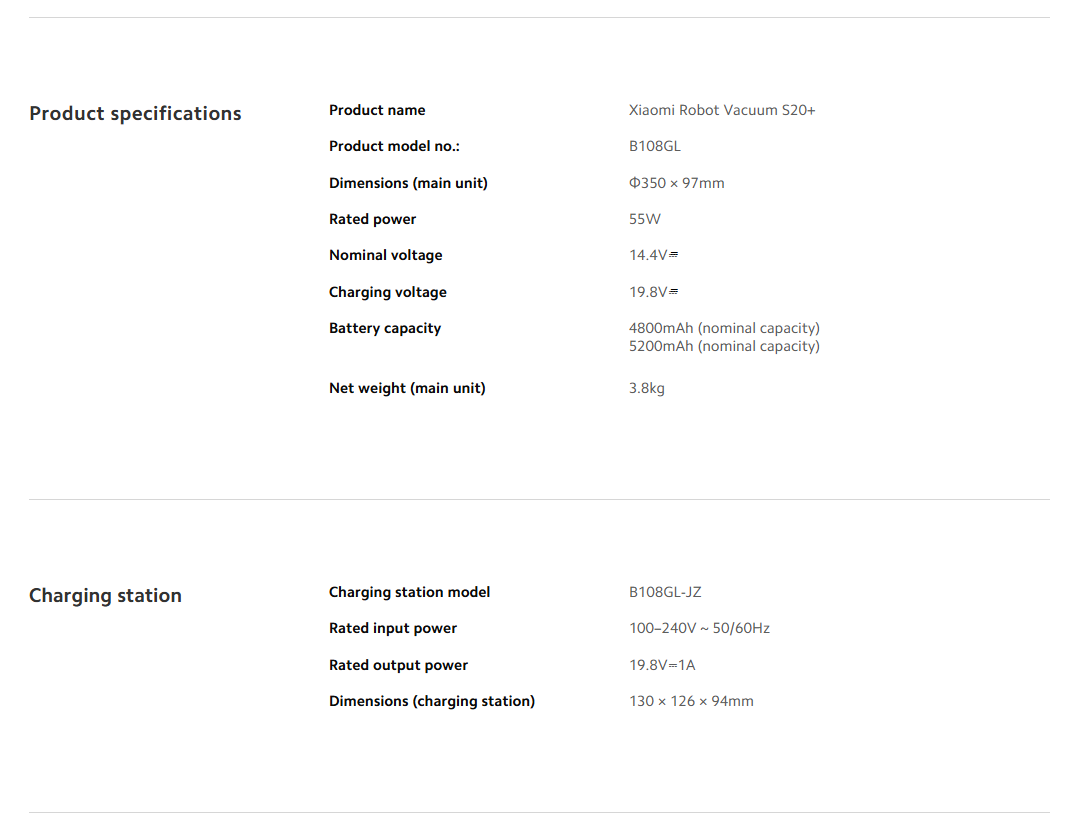Click the Charging voltage label
The height and width of the screenshot is (831, 1084).
pos(387,292)
